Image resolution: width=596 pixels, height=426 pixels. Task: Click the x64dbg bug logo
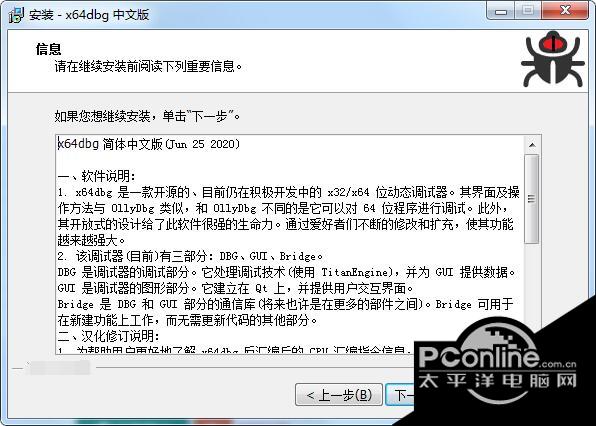553,59
